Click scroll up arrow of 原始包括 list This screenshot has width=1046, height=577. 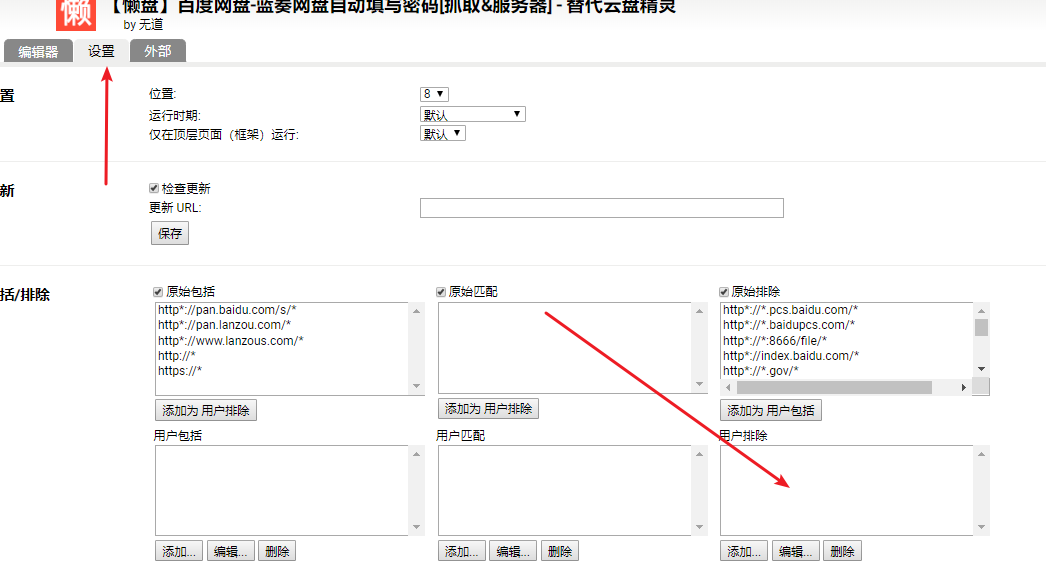pos(416,311)
